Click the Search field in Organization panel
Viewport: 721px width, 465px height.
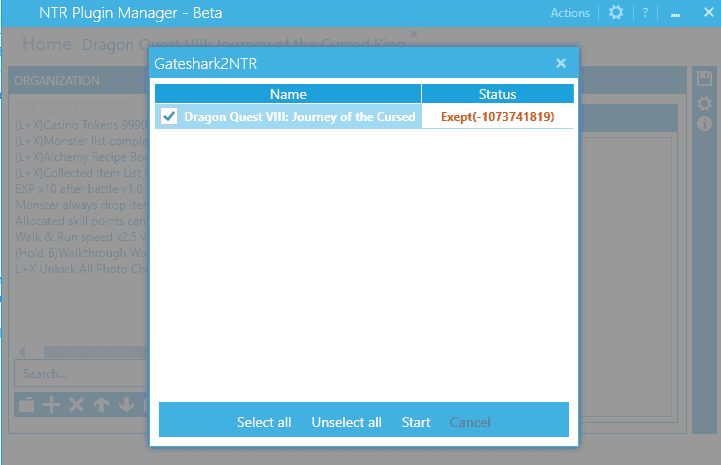click(82, 373)
